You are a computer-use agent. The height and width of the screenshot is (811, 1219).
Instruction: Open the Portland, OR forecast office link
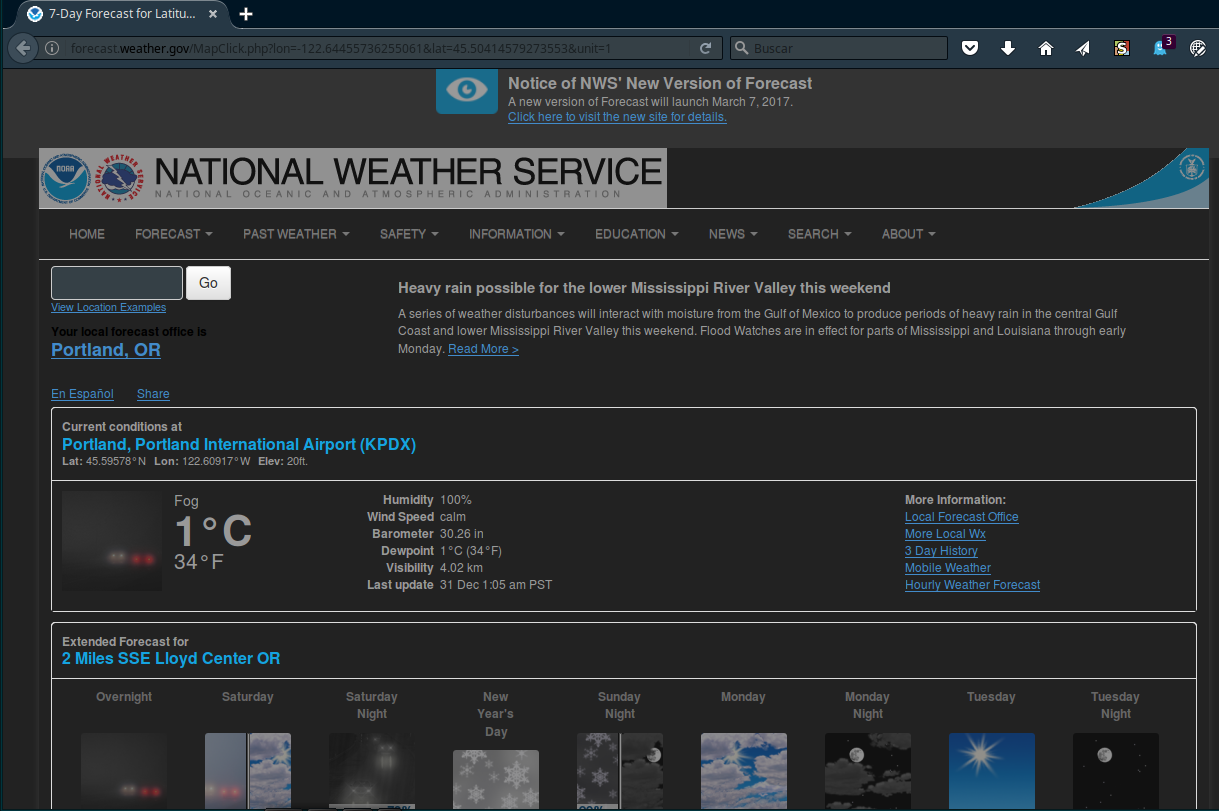click(x=105, y=350)
